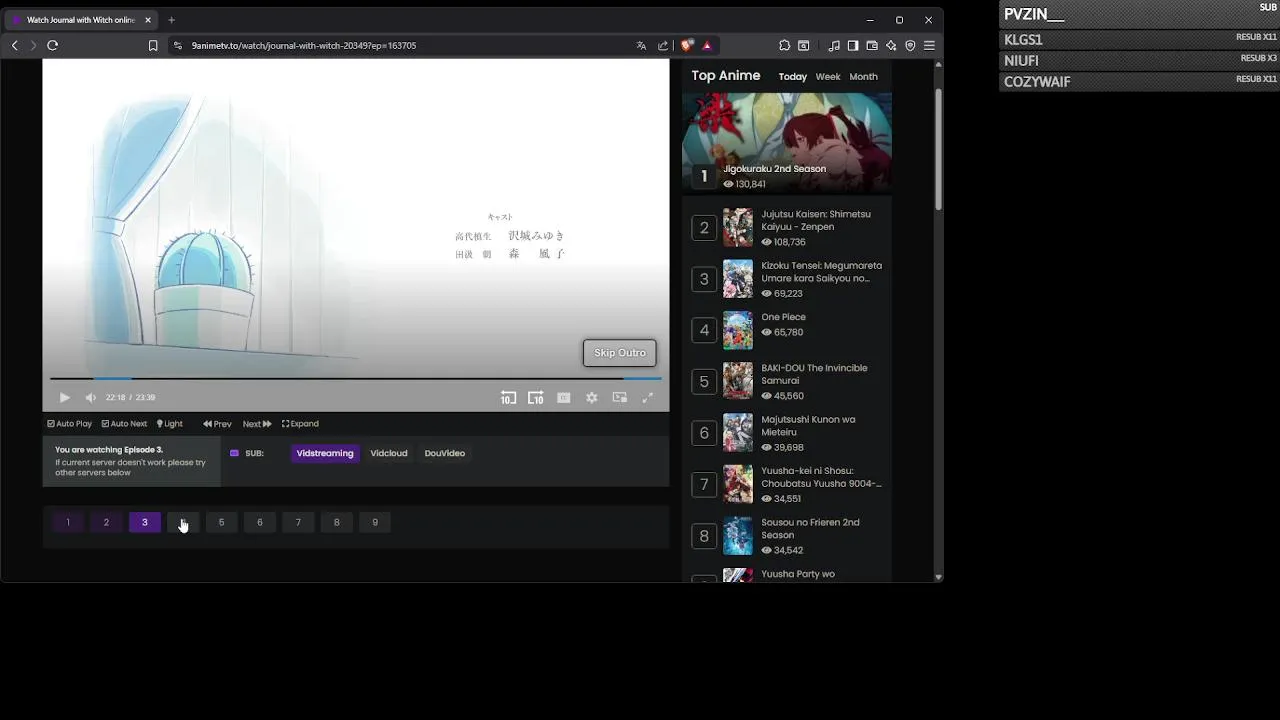Image resolution: width=1280 pixels, height=720 pixels.
Task: Toggle the browser sidebar panel
Action: pos(853,45)
